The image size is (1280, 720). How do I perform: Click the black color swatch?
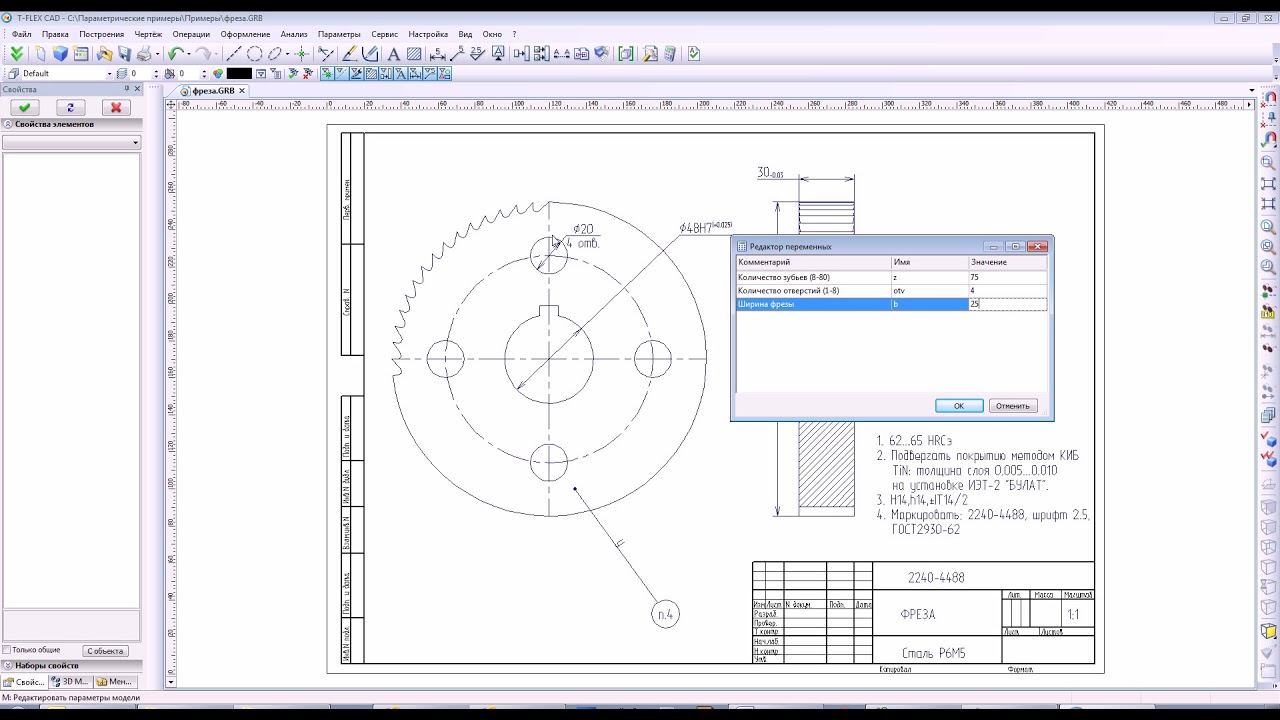(x=239, y=73)
